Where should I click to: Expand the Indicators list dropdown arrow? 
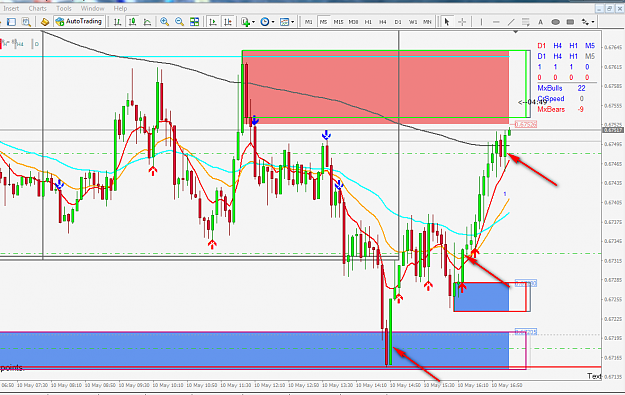point(254,22)
